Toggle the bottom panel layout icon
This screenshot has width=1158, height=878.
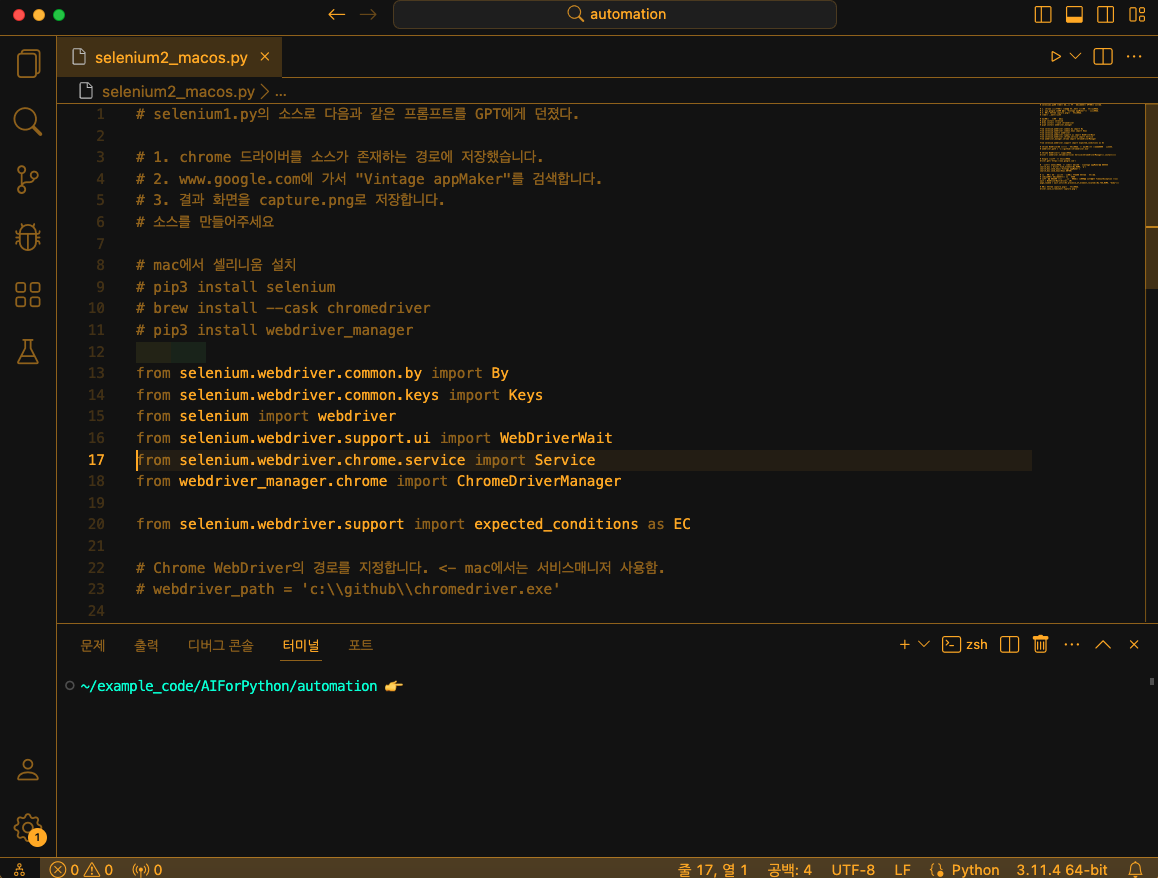(x=1074, y=14)
